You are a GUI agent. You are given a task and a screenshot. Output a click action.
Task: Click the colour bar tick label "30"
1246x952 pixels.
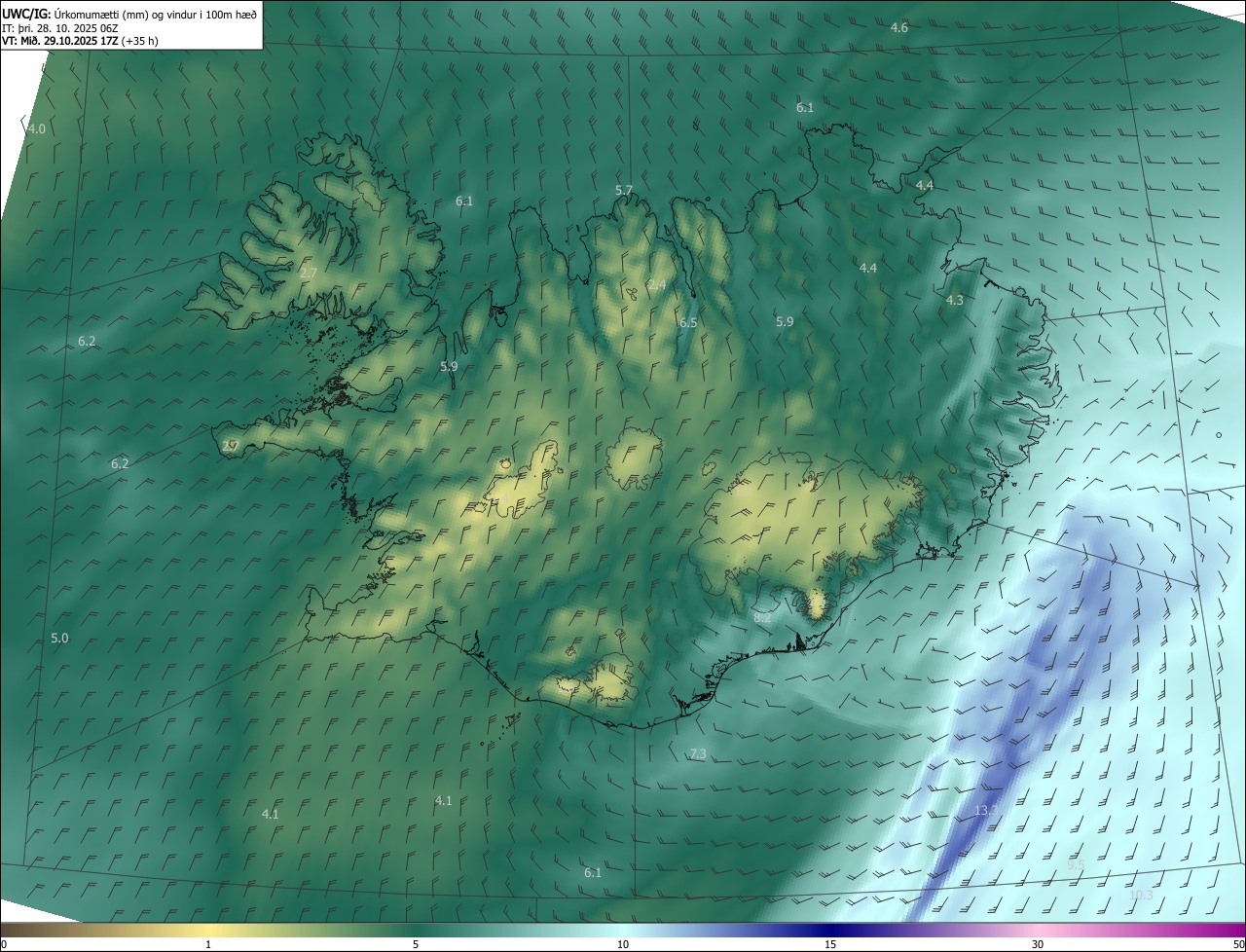[x=1038, y=944]
